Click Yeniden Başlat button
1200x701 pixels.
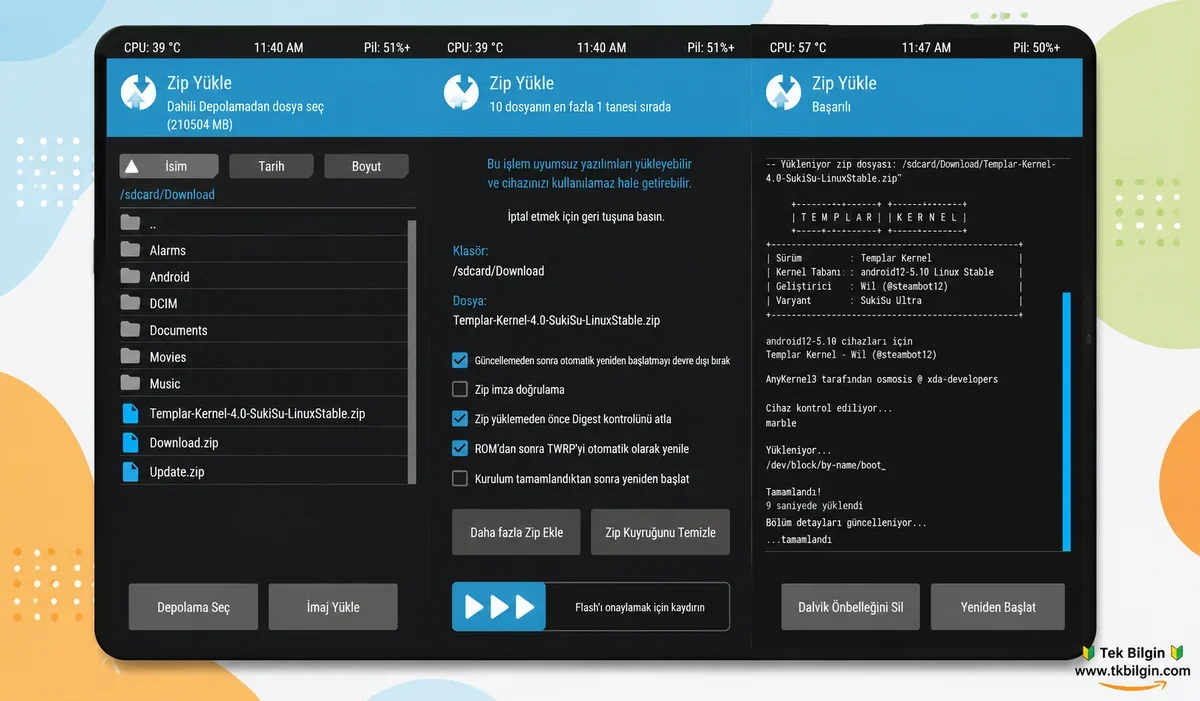pyautogui.click(x=998, y=607)
